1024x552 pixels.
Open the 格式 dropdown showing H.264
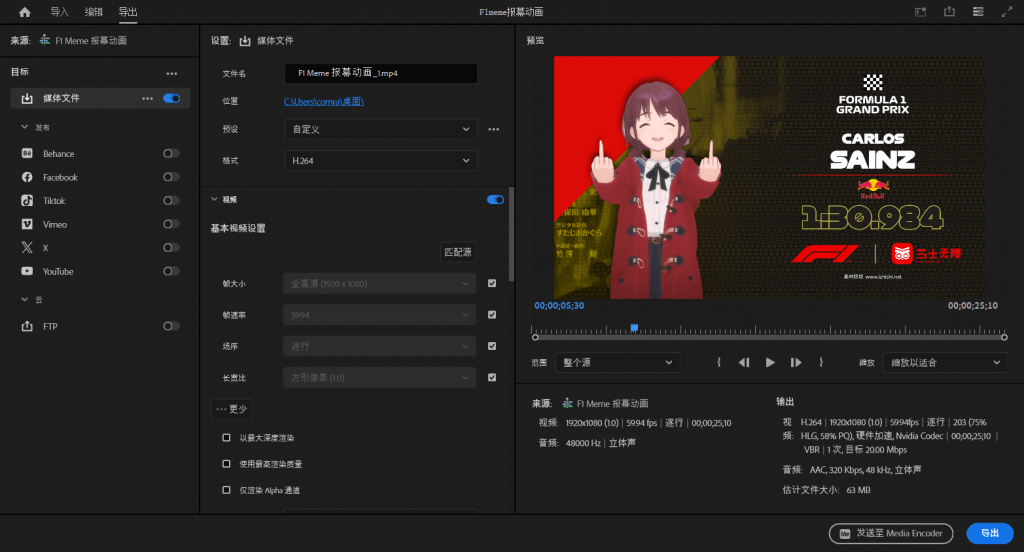[381, 161]
